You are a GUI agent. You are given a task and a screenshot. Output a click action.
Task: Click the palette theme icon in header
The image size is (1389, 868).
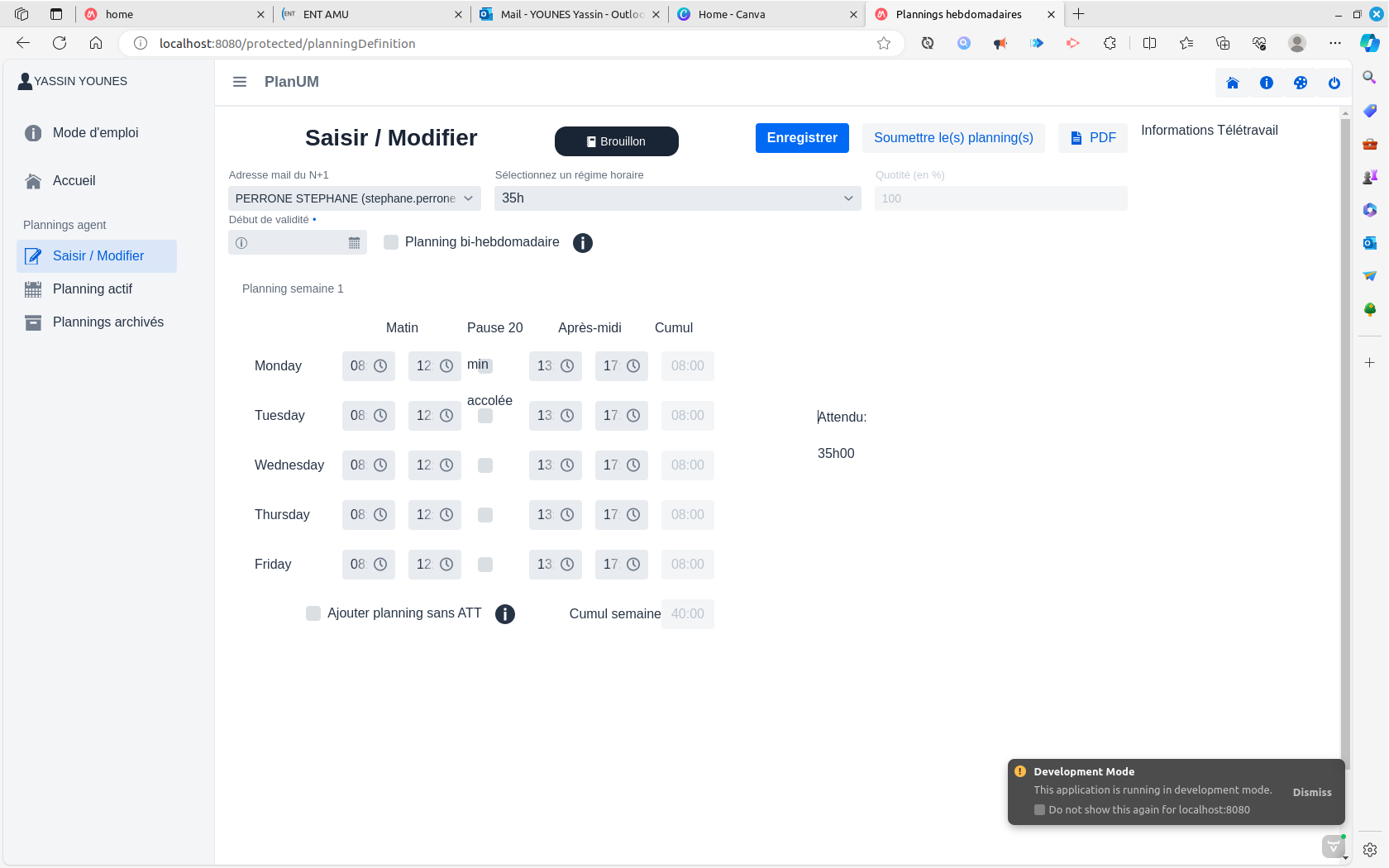click(1301, 83)
